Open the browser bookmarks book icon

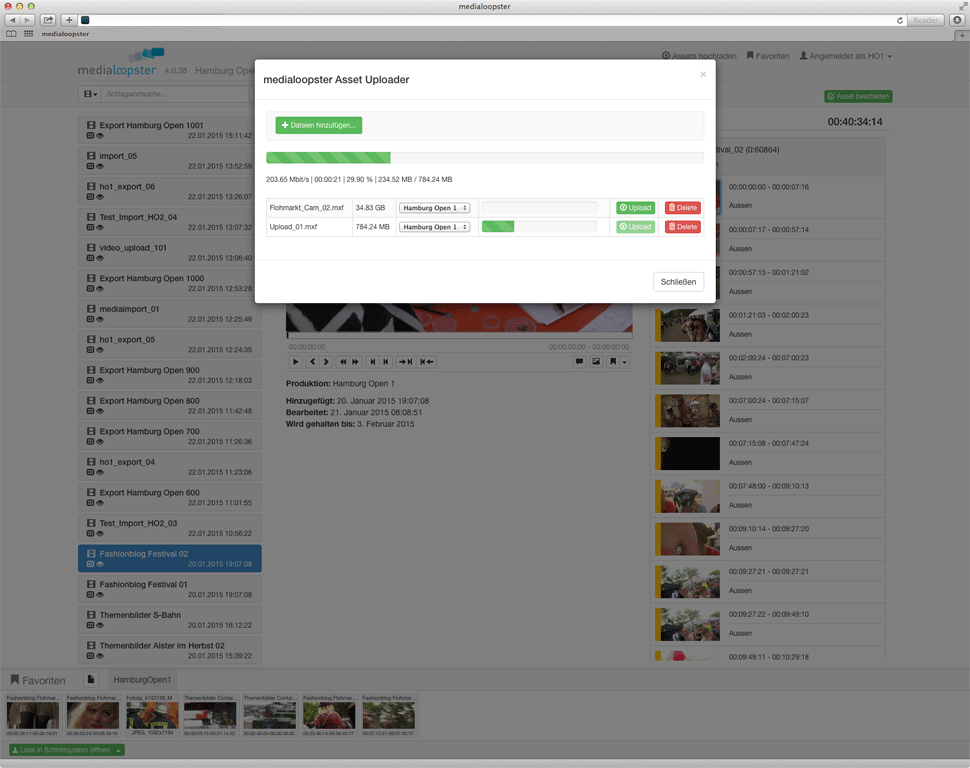[x=11, y=34]
